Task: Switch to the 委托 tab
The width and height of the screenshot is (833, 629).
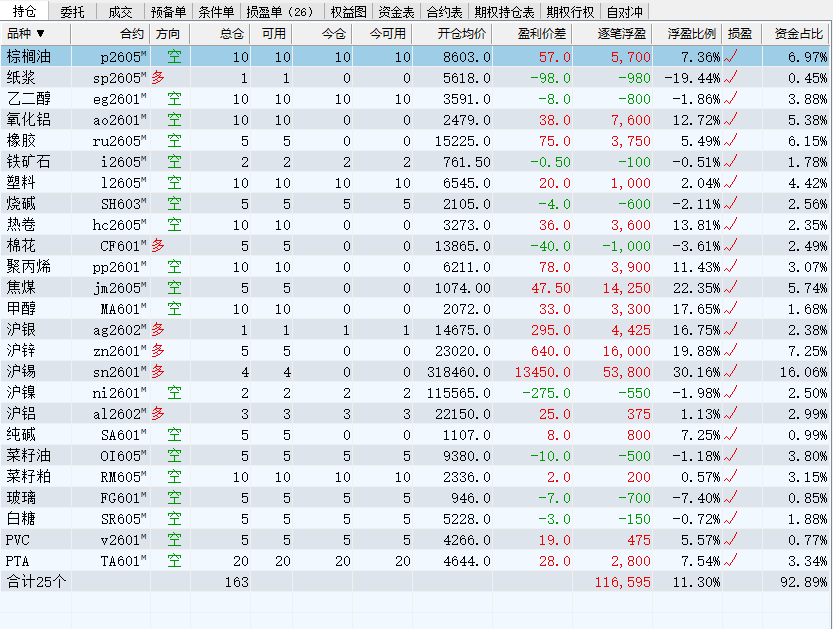Action: click(x=72, y=12)
